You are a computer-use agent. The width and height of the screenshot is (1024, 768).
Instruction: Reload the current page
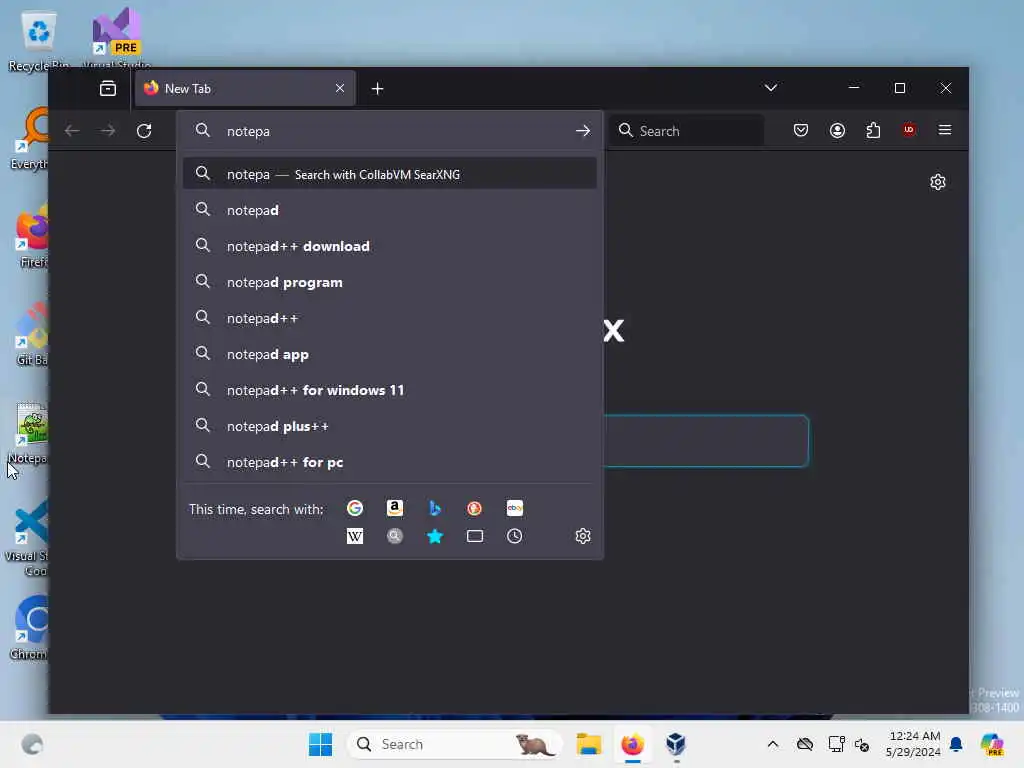(x=144, y=131)
